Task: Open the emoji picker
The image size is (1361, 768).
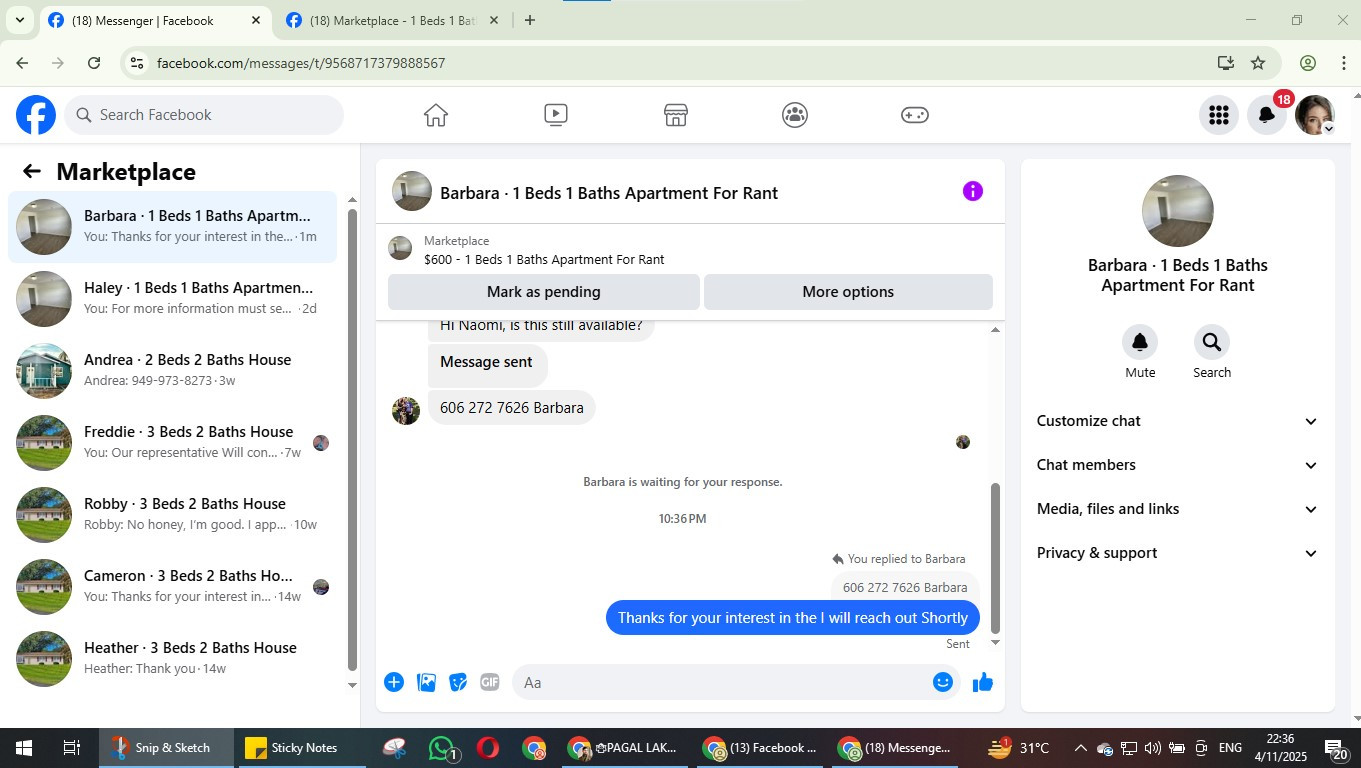Action: 942,682
